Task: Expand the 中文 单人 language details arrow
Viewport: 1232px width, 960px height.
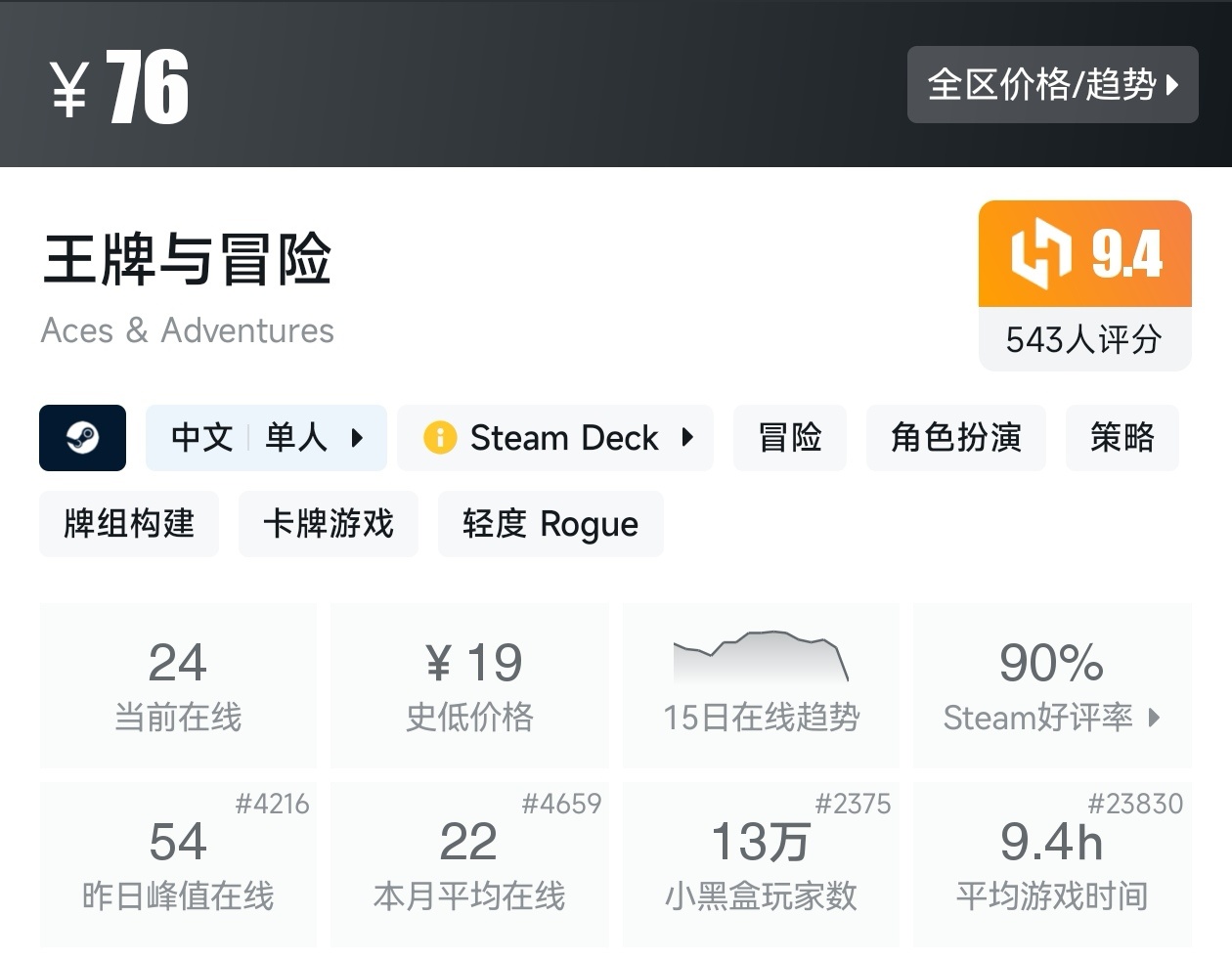Action: click(x=357, y=438)
